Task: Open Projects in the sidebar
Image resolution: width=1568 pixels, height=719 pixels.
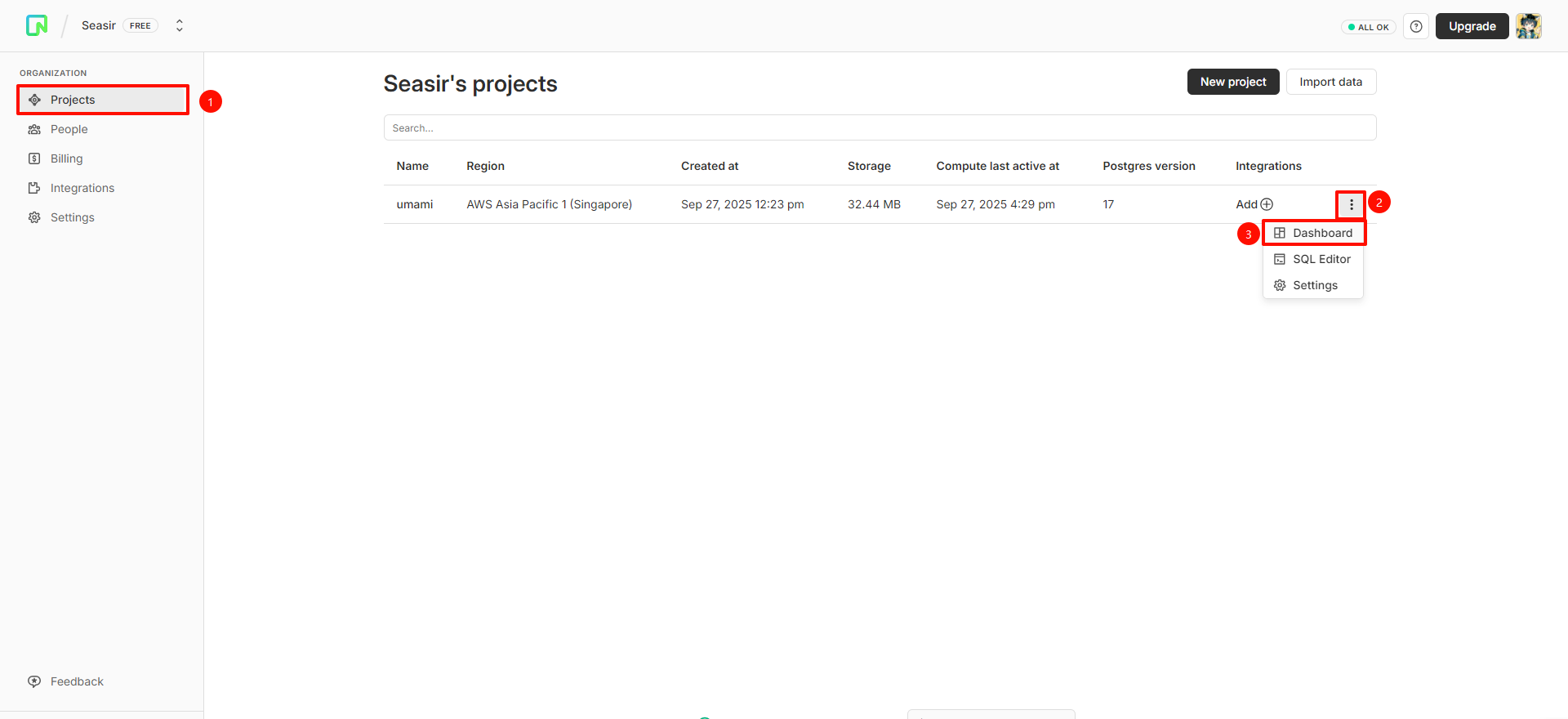Action: (73, 100)
